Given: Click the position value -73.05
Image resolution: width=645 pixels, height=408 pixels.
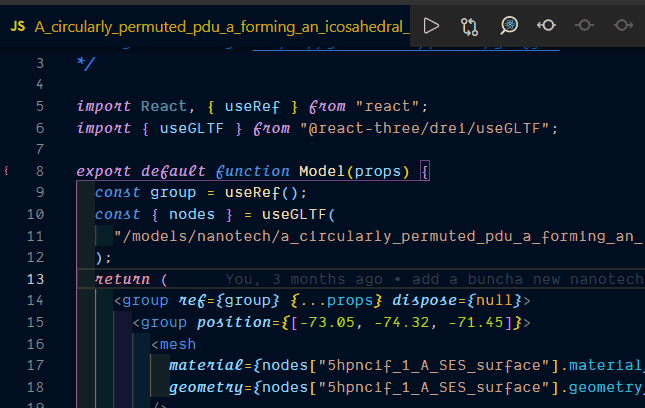Looking at the screenshot, I should 327,322.
